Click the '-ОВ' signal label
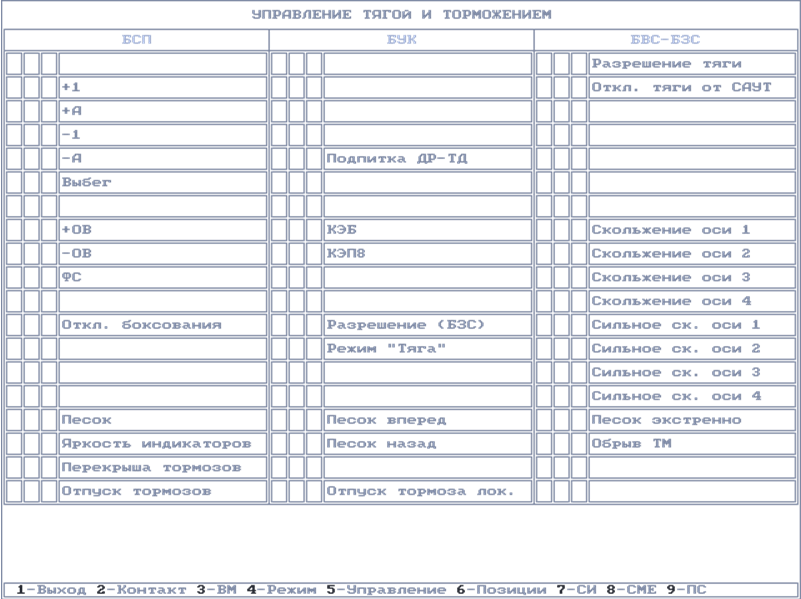Viewport: 801px width, 599px height. [76, 254]
